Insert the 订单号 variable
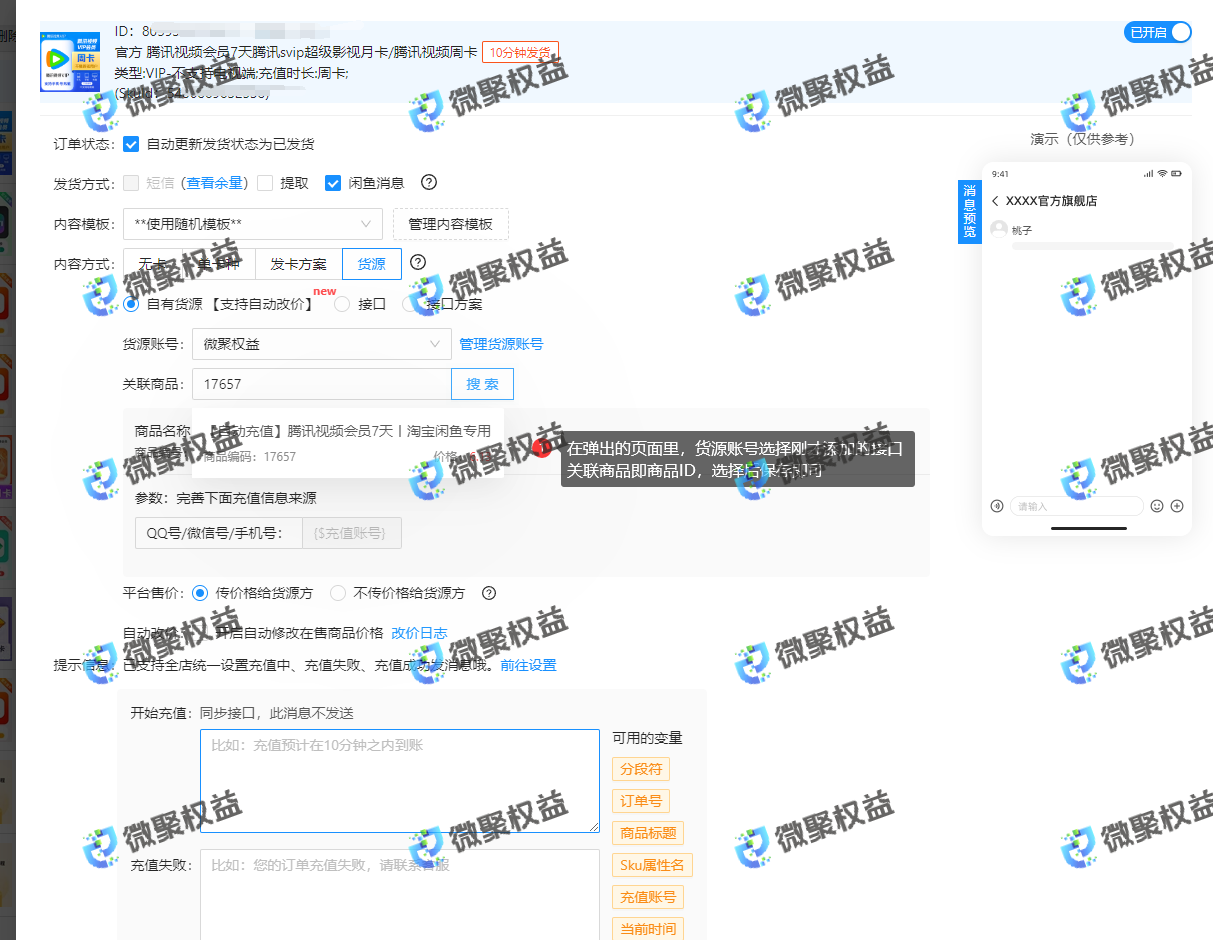This screenshot has height=940, width=1213. point(641,801)
